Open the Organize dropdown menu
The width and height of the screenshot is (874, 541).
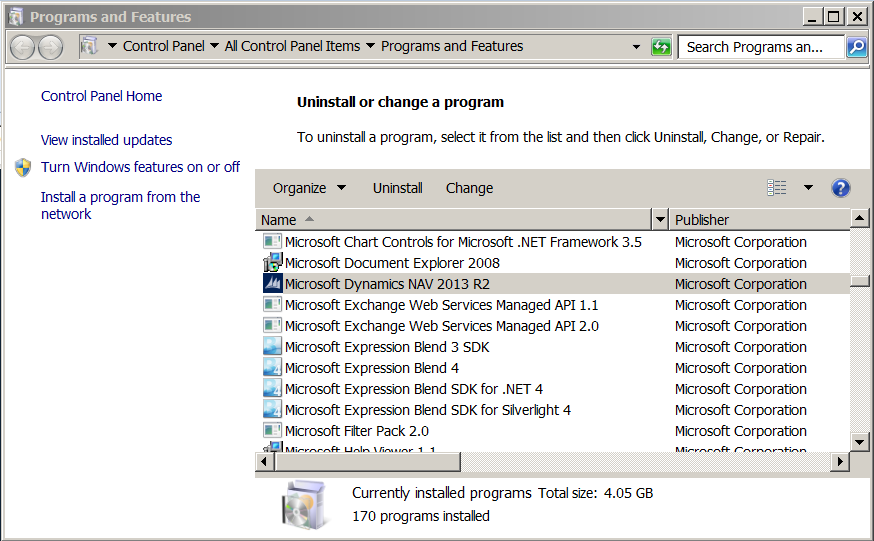[309, 188]
